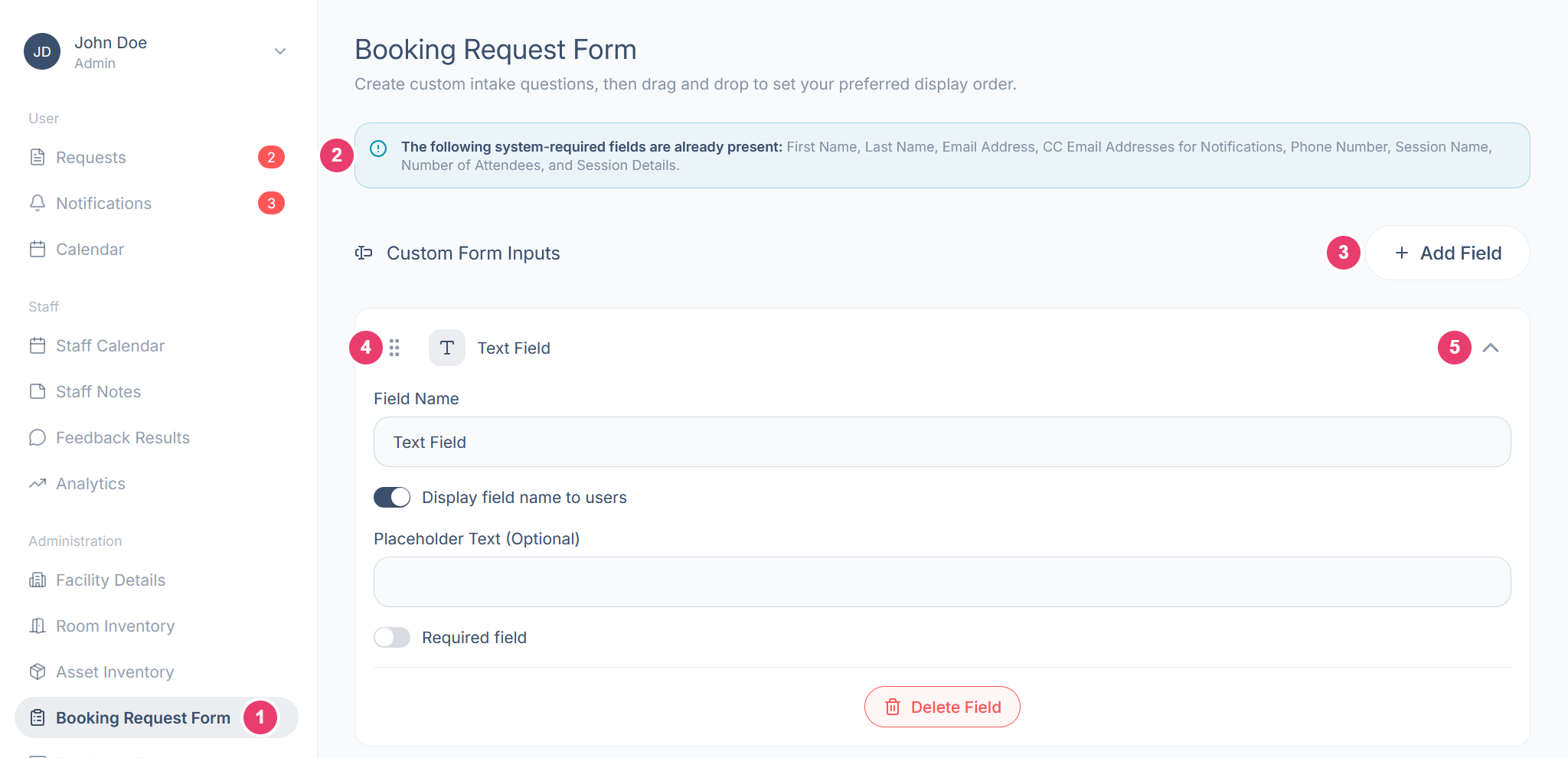Click the Field Name input box

[x=942, y=442]
